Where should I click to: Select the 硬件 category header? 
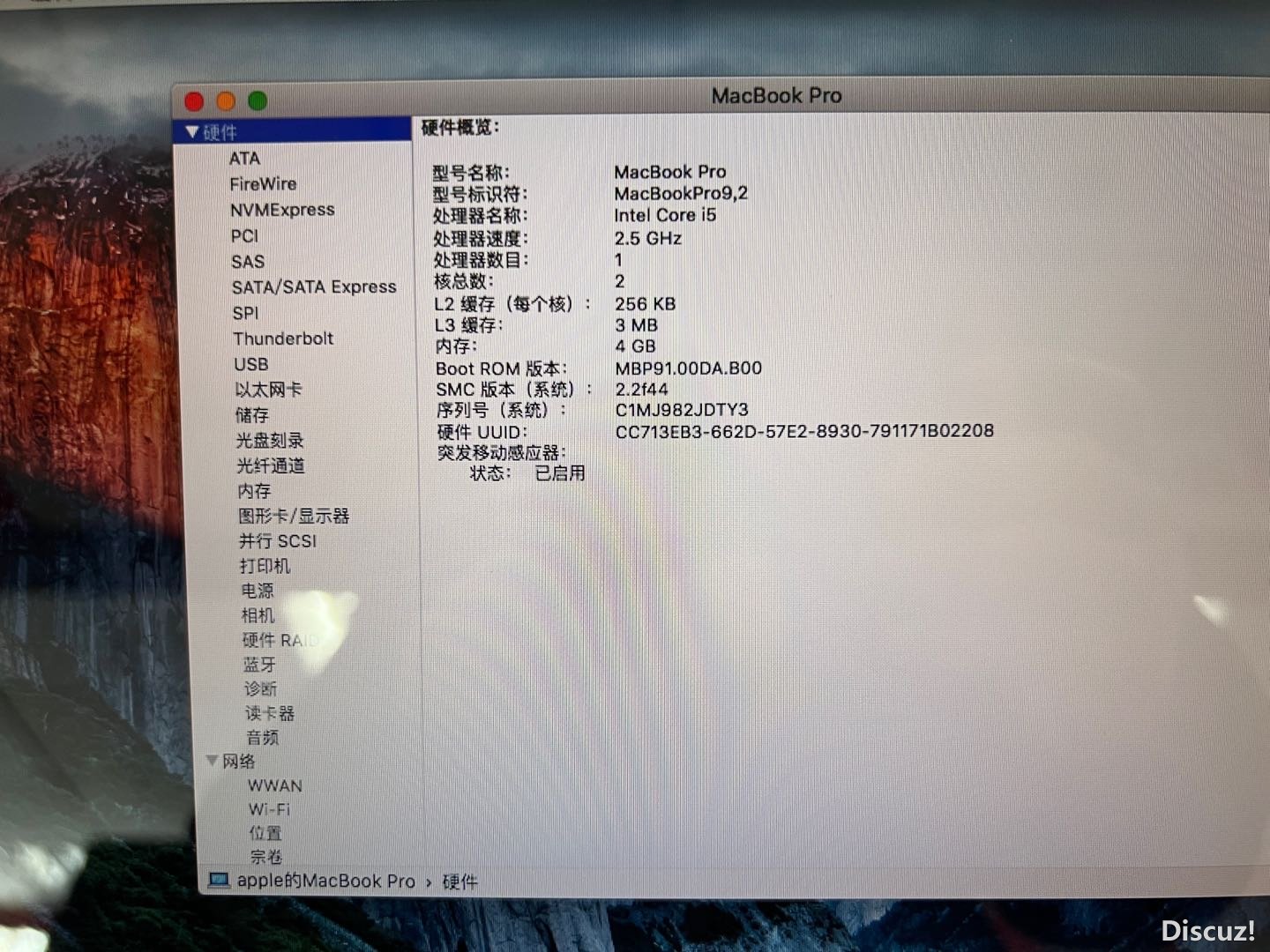click(220, 132)
